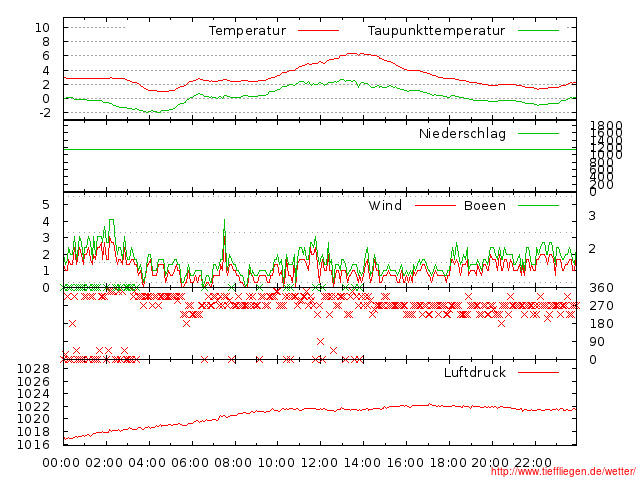
Task: Click the Boeen legend label
Action: (x=484, y=205)
